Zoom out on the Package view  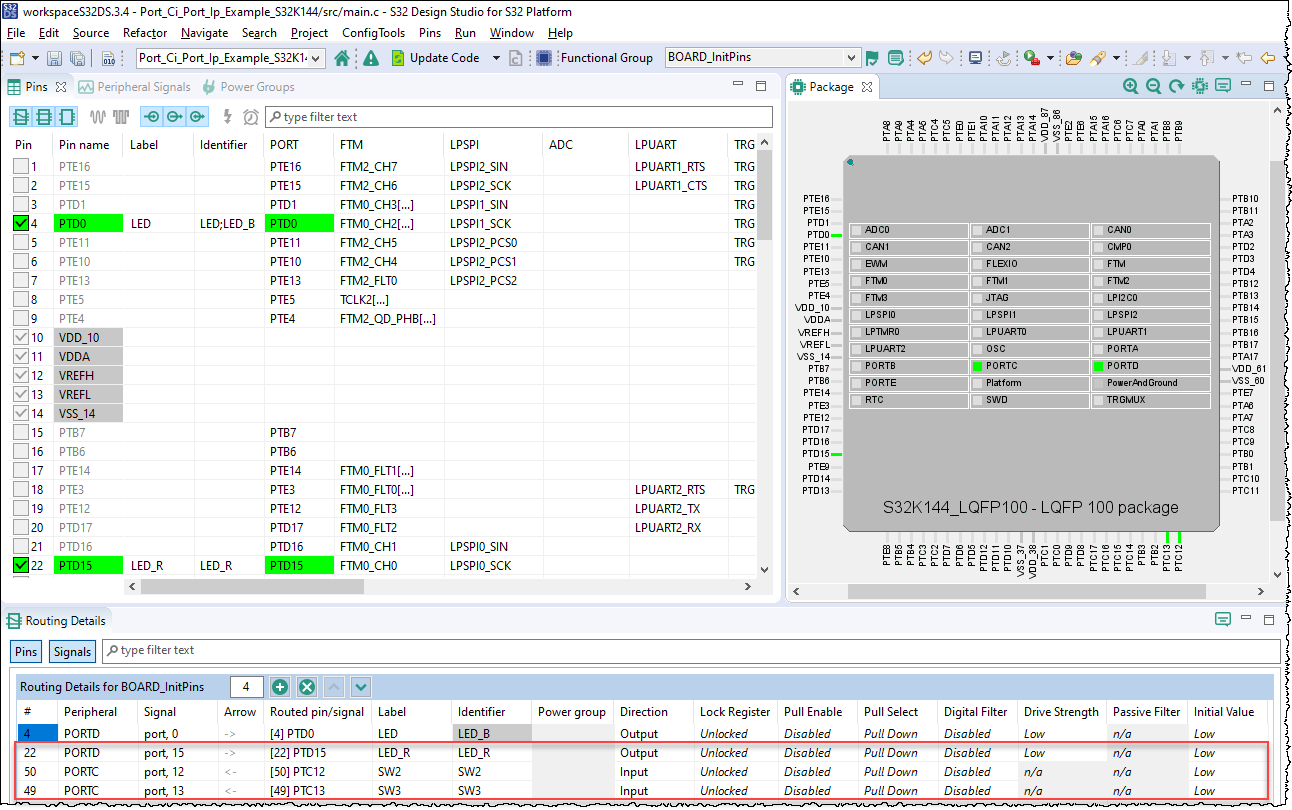click(x=1154, y=87)
